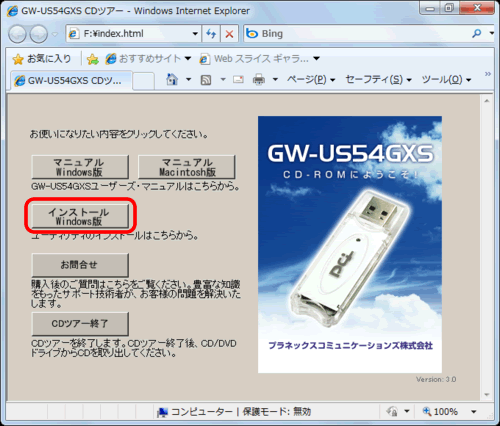Select the GW-US54GXS CDツアー tab

tap(71, 80)
